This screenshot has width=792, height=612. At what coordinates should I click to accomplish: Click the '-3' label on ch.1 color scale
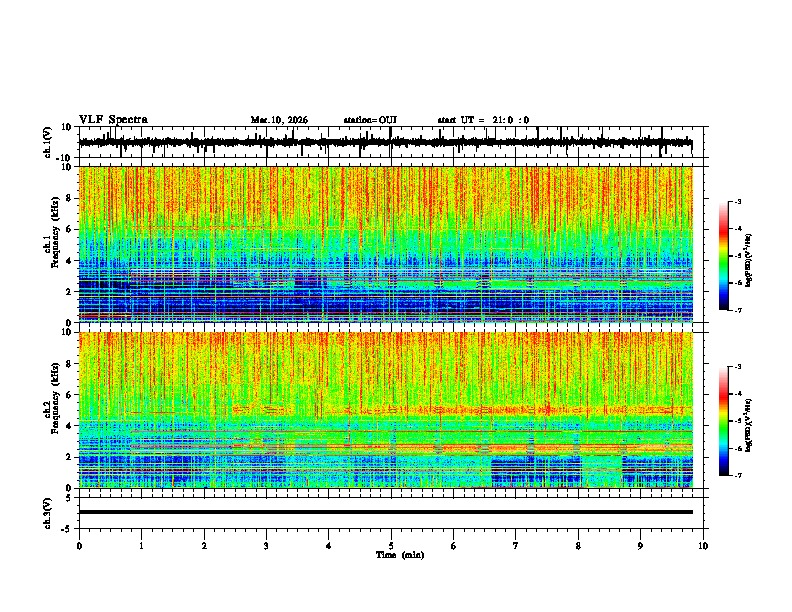point(737,202)
